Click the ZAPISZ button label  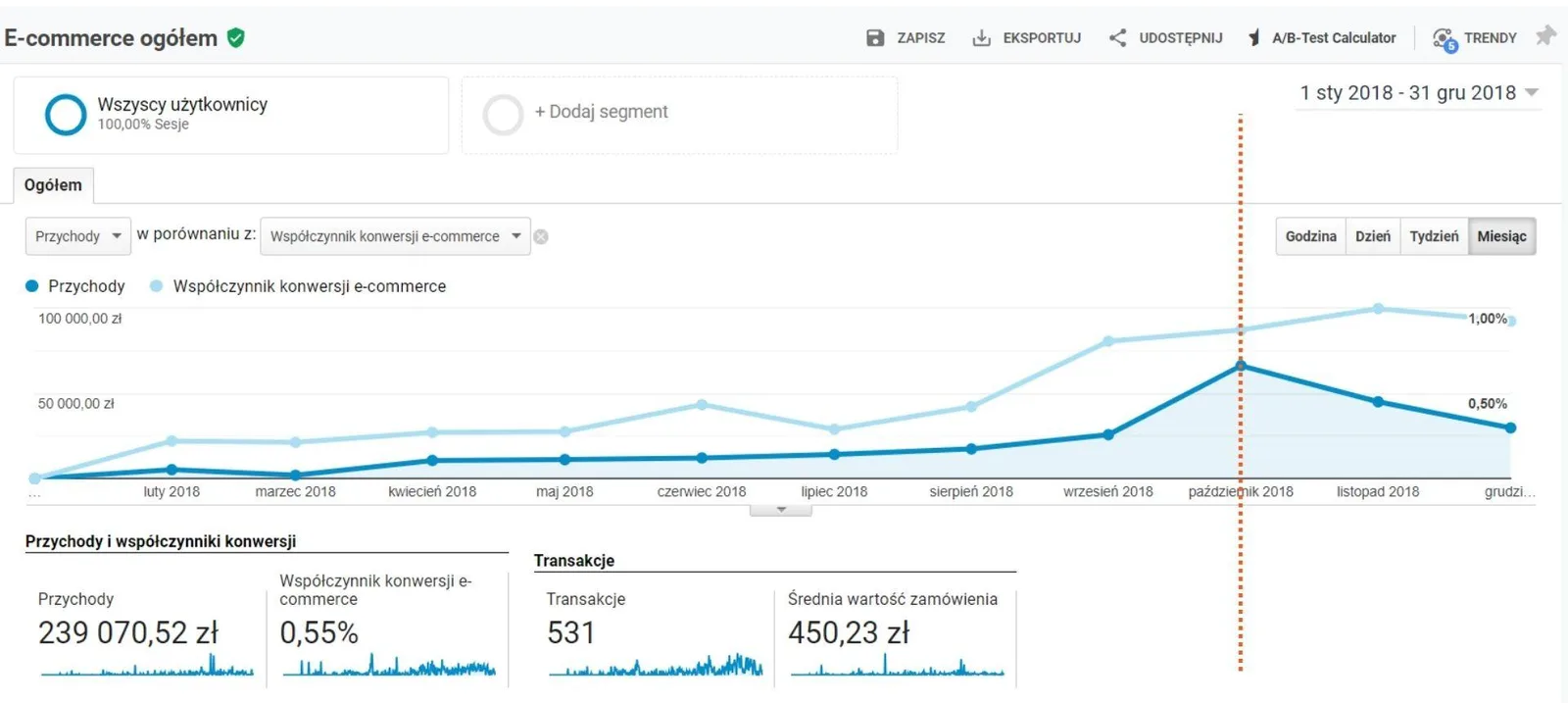(x=921, y=38)
